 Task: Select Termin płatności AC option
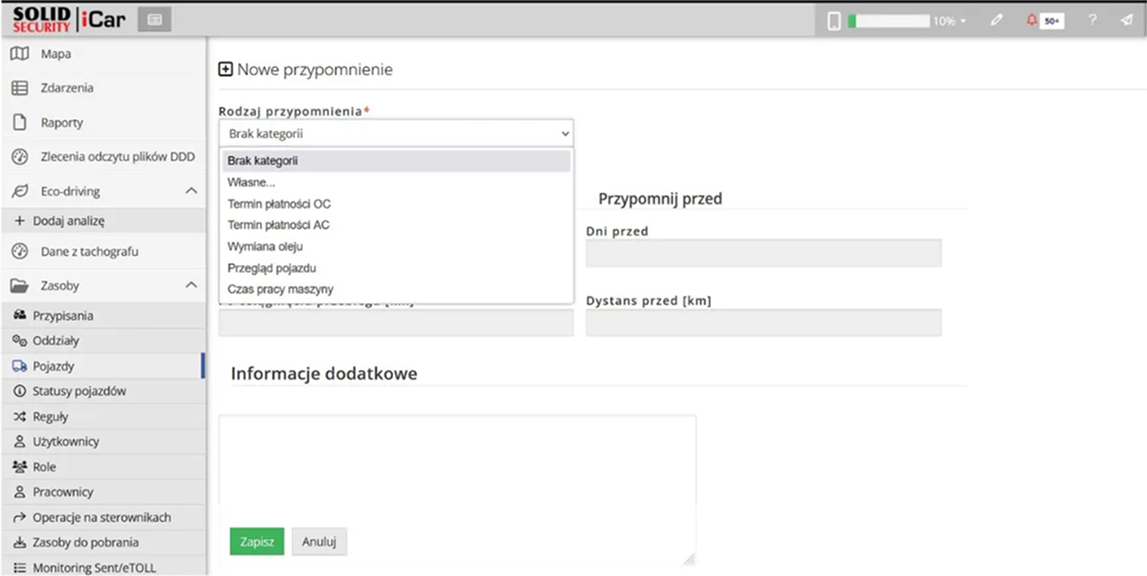396,225
